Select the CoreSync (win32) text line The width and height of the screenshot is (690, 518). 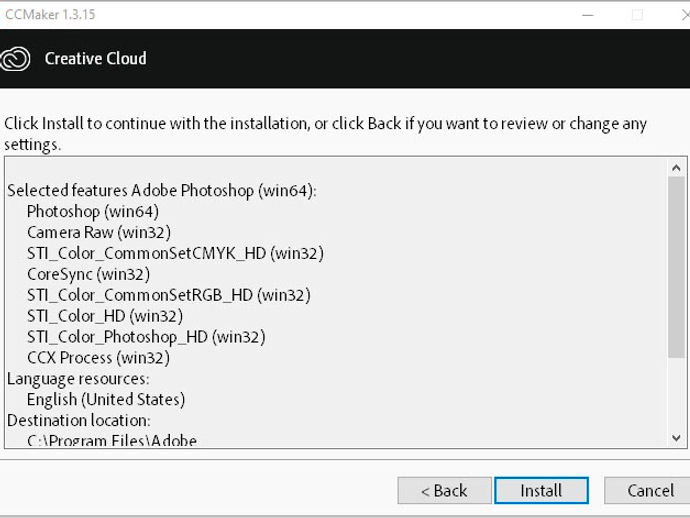(x=88, y=274)
